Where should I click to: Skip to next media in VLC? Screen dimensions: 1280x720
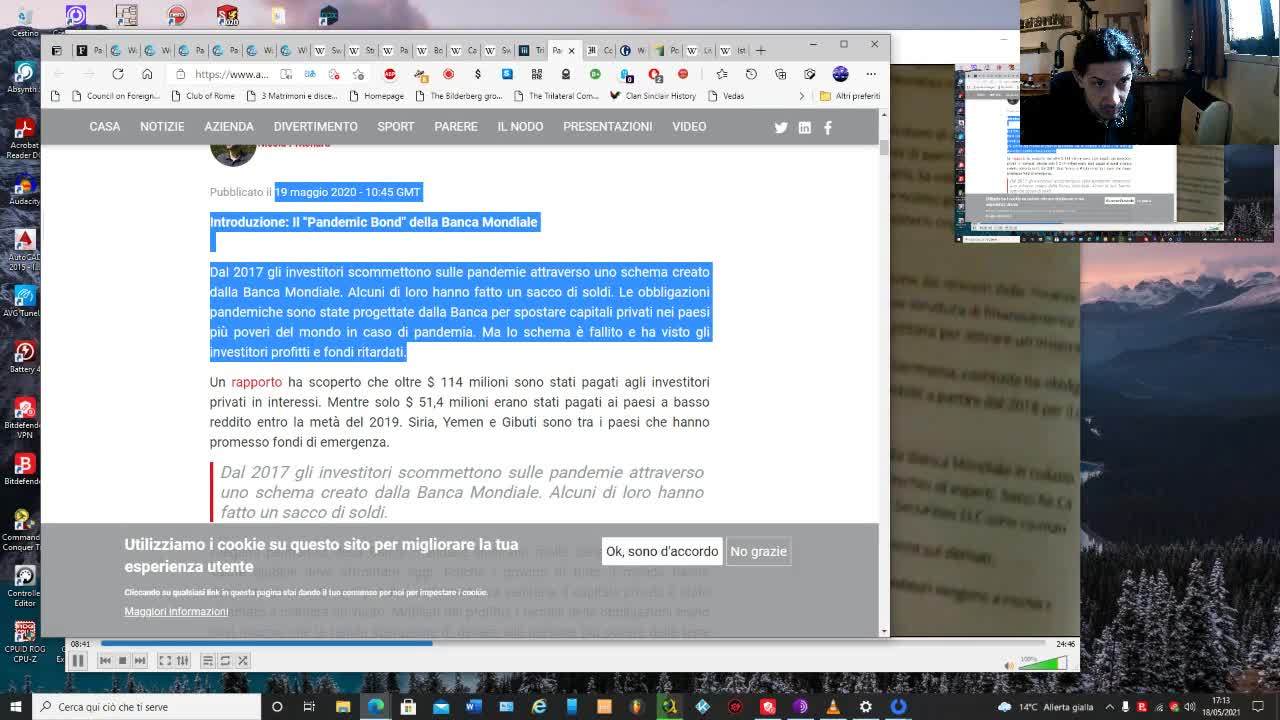tap(140, 660)
